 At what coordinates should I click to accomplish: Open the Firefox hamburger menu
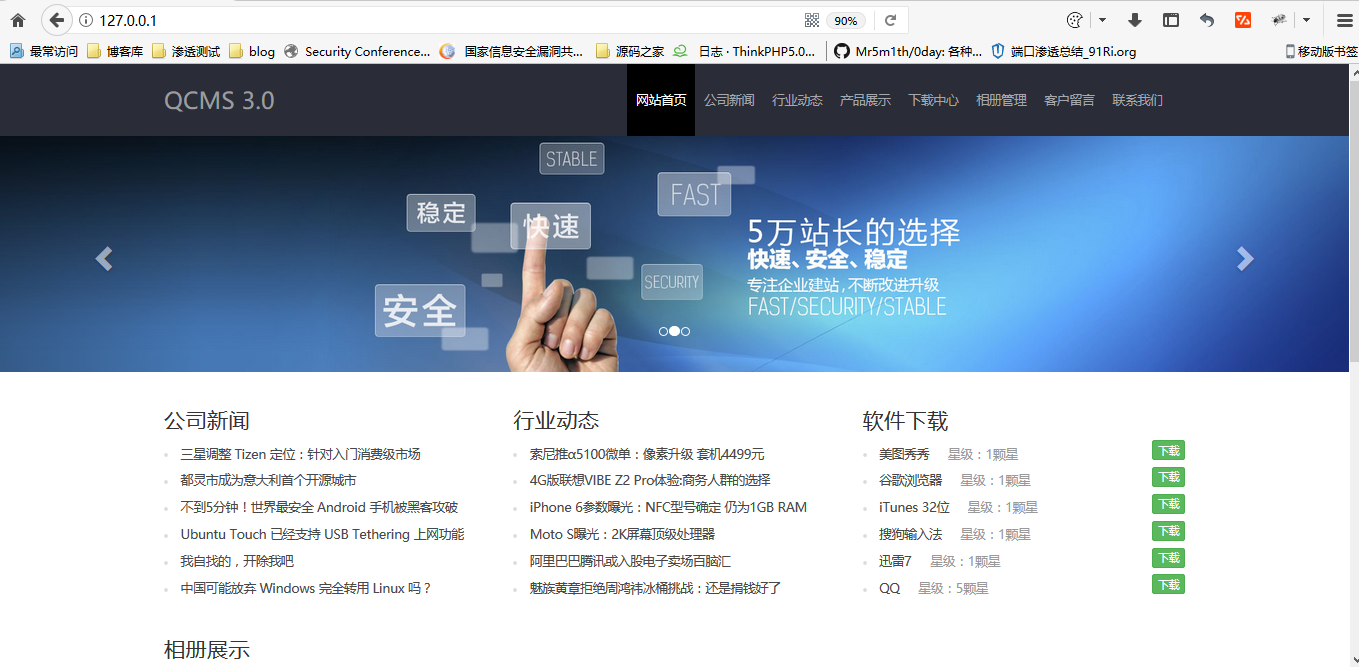(x=1343, y=20)
